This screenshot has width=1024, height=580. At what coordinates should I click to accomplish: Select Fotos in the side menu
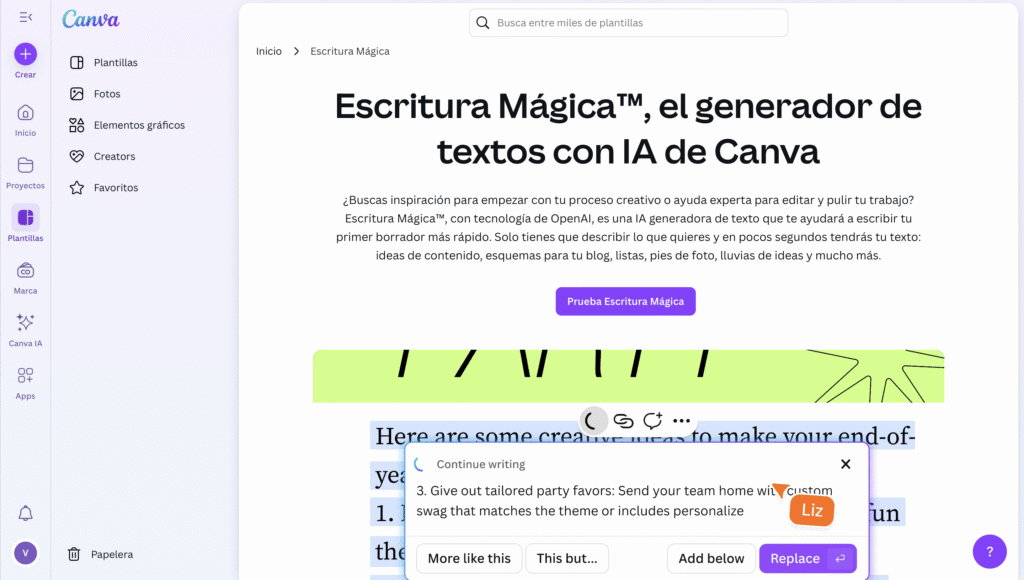106,94
